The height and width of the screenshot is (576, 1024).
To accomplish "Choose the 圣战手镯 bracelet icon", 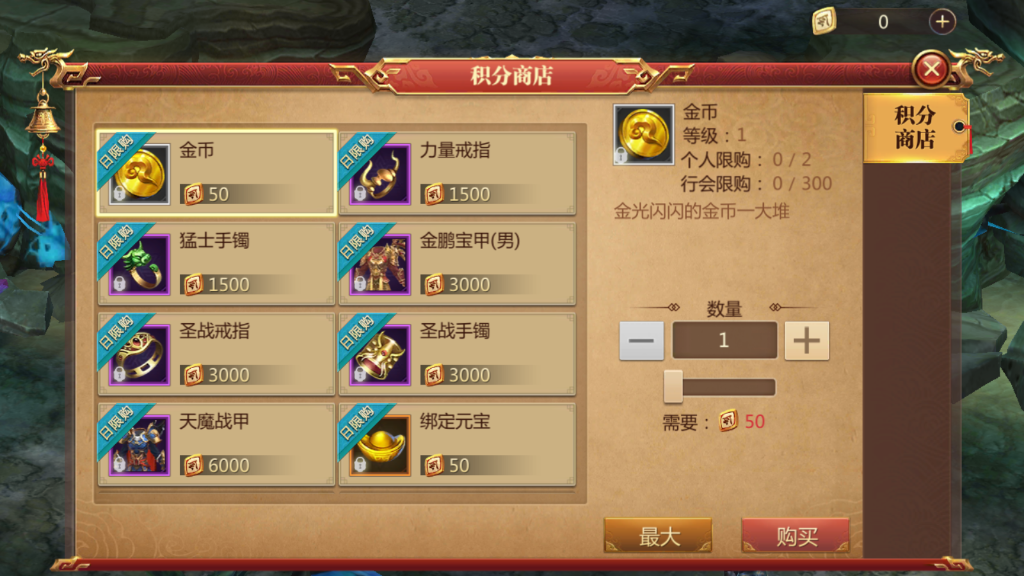I will click(x=379, y=355).
